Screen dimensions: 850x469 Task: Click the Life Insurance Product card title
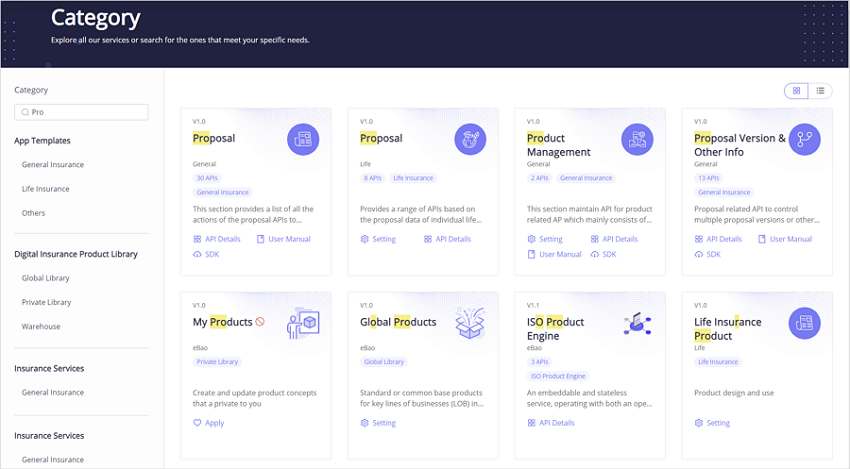727,329
